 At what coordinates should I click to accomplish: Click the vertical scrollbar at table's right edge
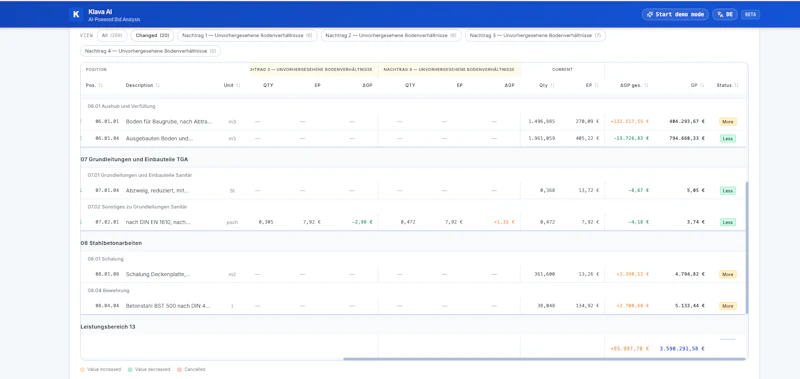[x=747, y=247]
